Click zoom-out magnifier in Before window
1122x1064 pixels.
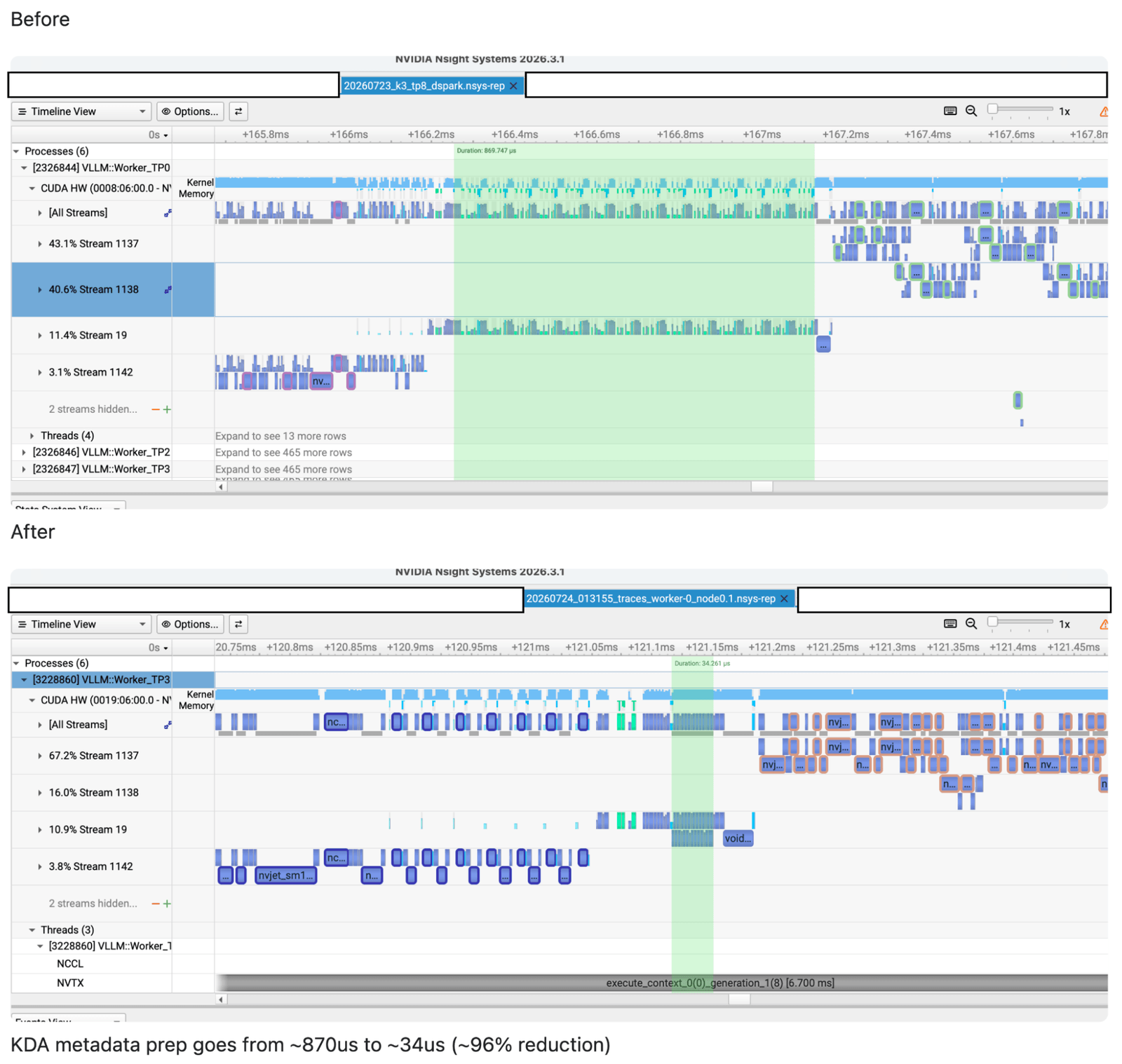(x=971, y=111)
